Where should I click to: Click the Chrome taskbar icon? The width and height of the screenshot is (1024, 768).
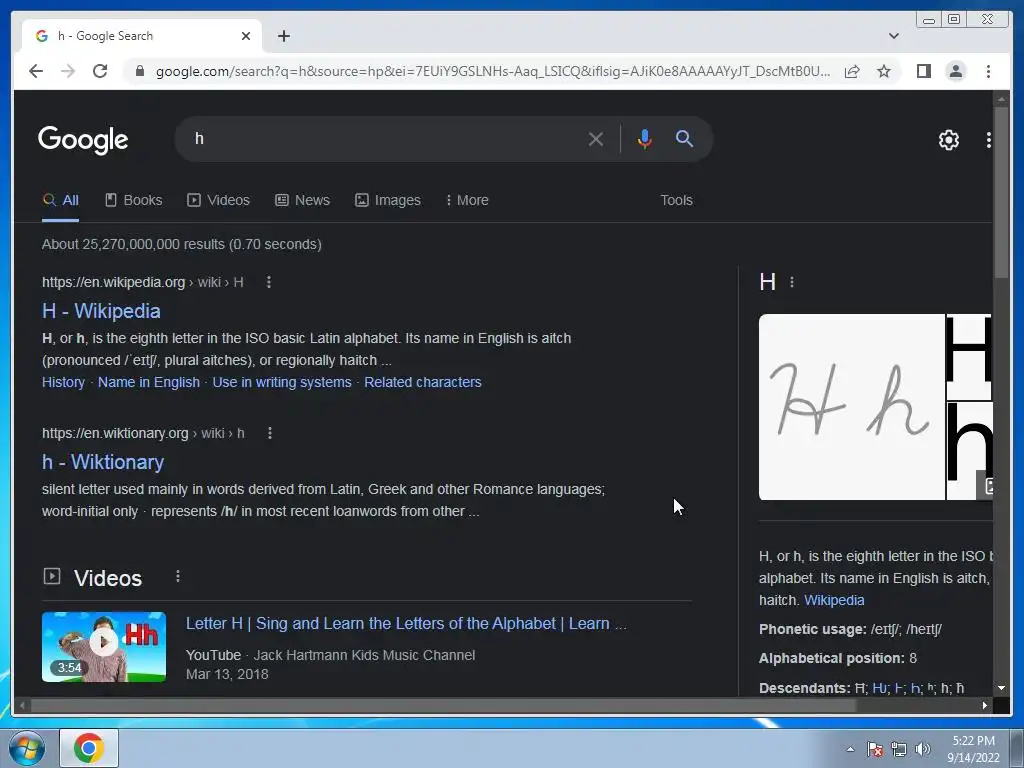pos(89,748)
